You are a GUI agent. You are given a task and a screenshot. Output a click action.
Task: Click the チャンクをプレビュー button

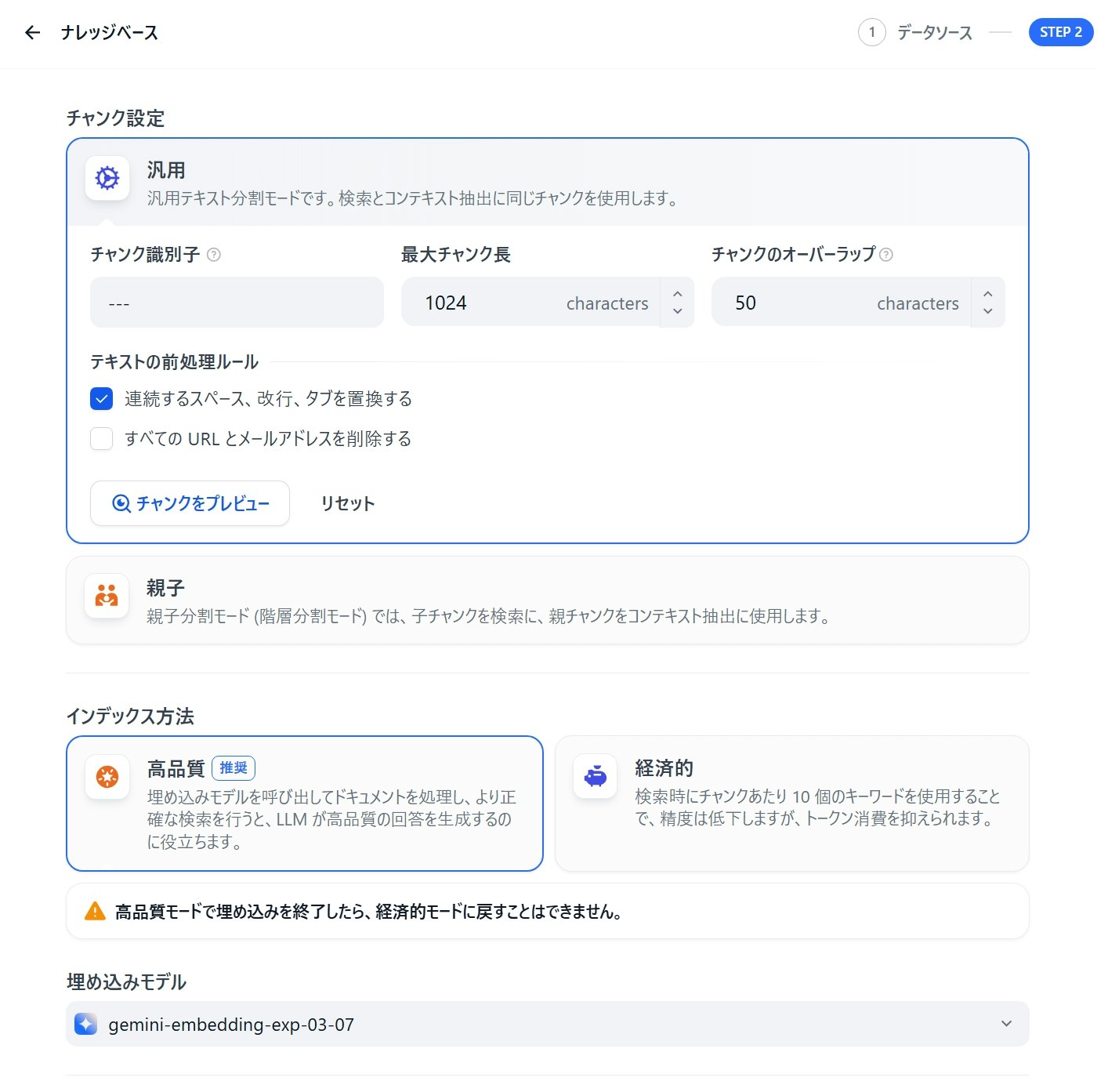click(x=190, y=504)
